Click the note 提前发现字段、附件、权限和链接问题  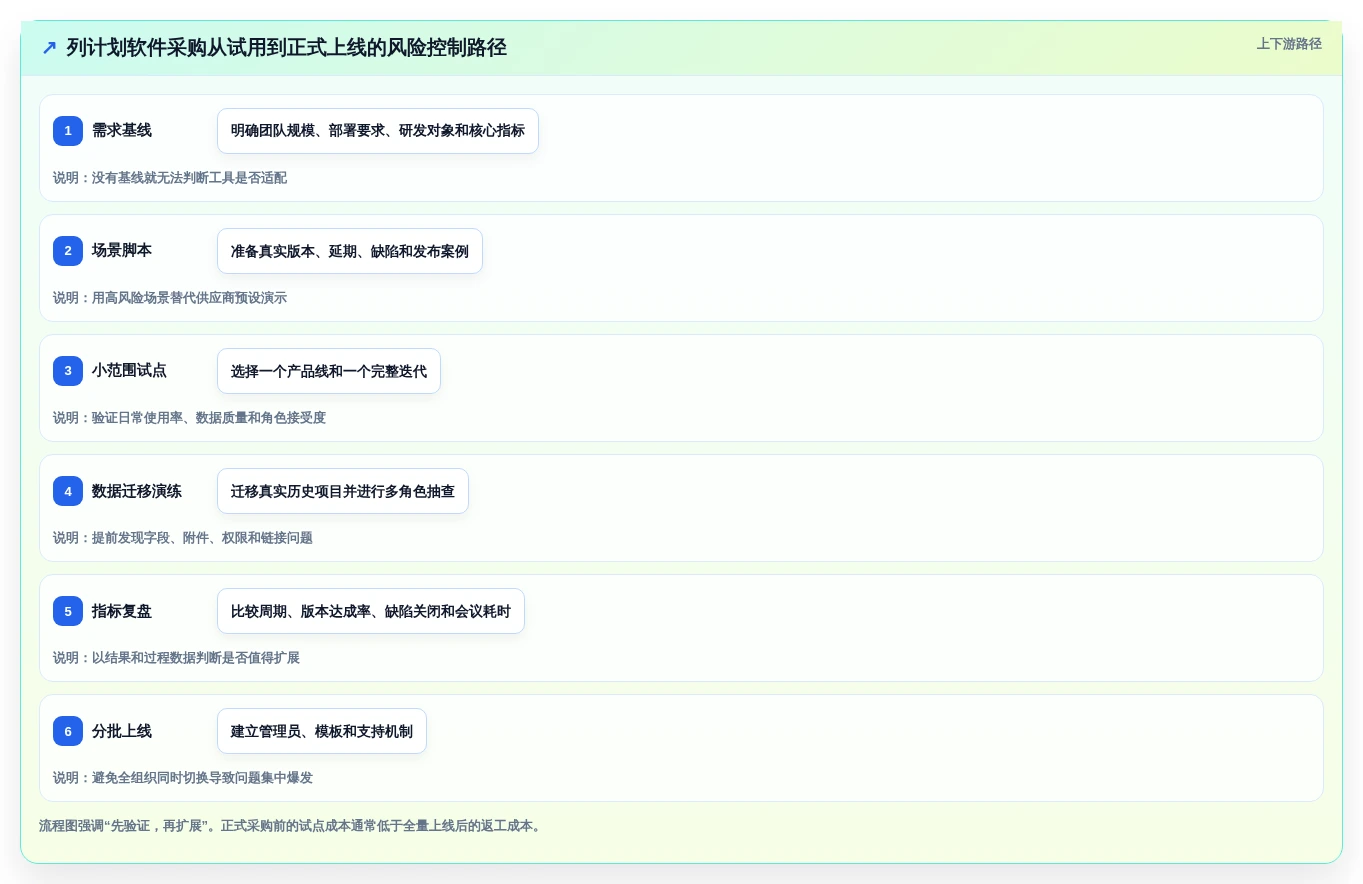click(x=183, y=538)
